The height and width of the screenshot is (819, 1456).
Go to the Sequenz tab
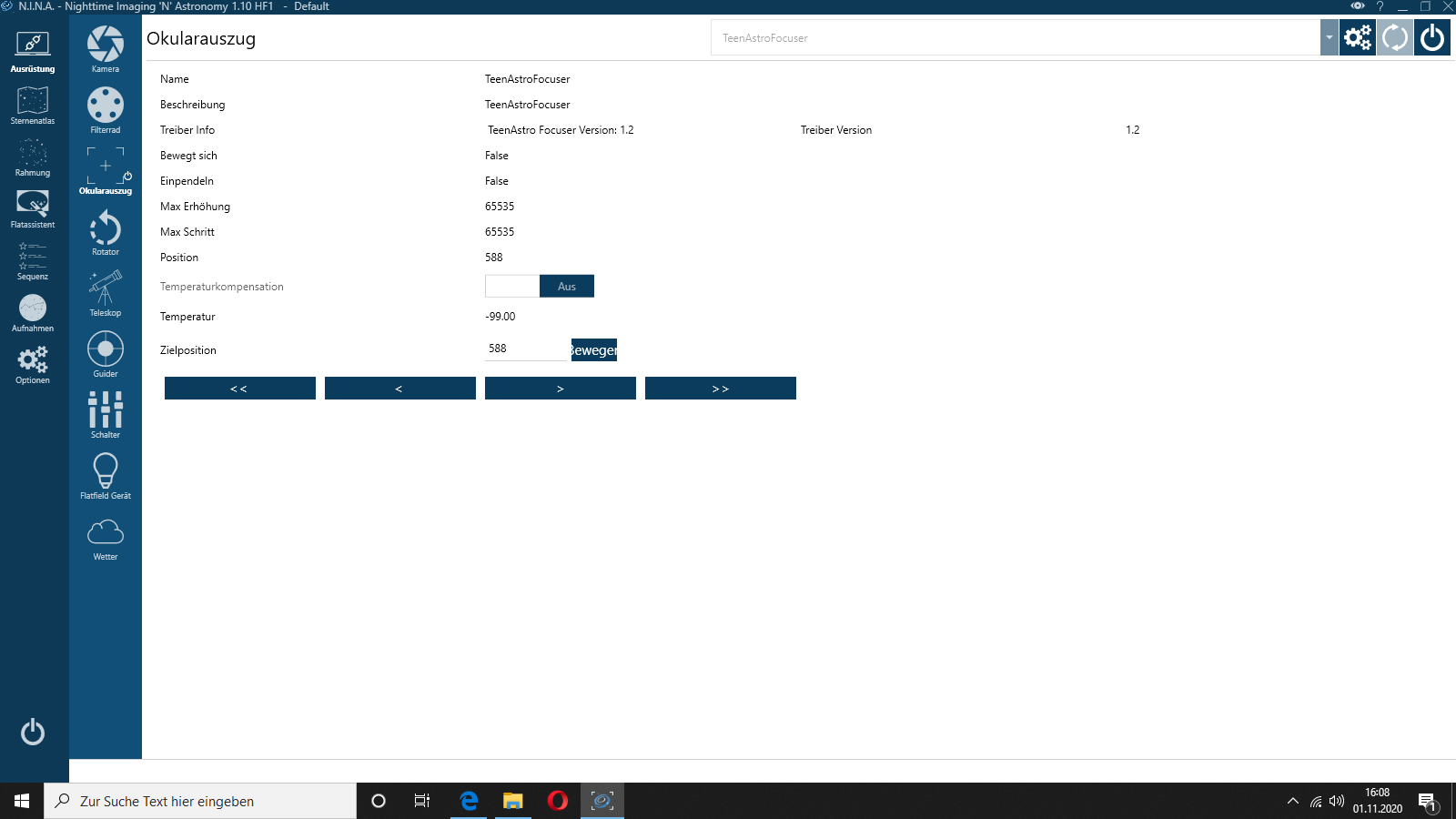point(33,260)
